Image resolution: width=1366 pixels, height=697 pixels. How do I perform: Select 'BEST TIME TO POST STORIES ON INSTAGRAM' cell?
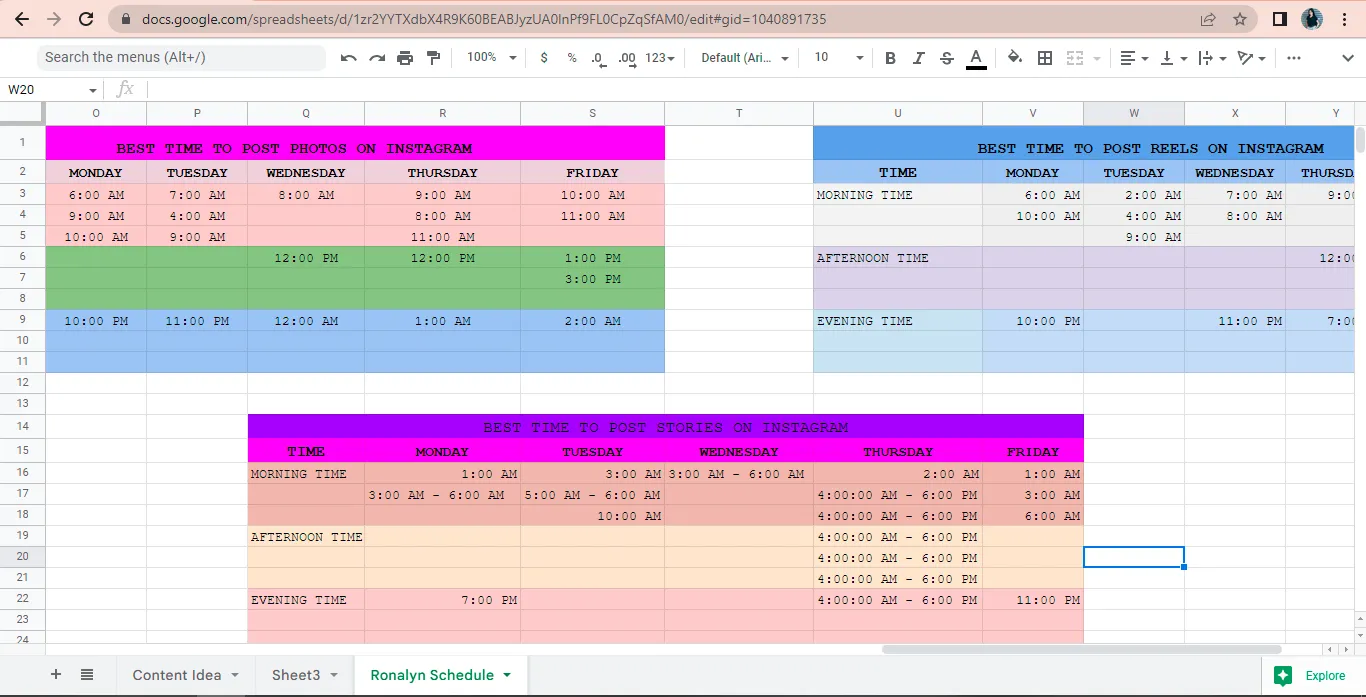666,426
